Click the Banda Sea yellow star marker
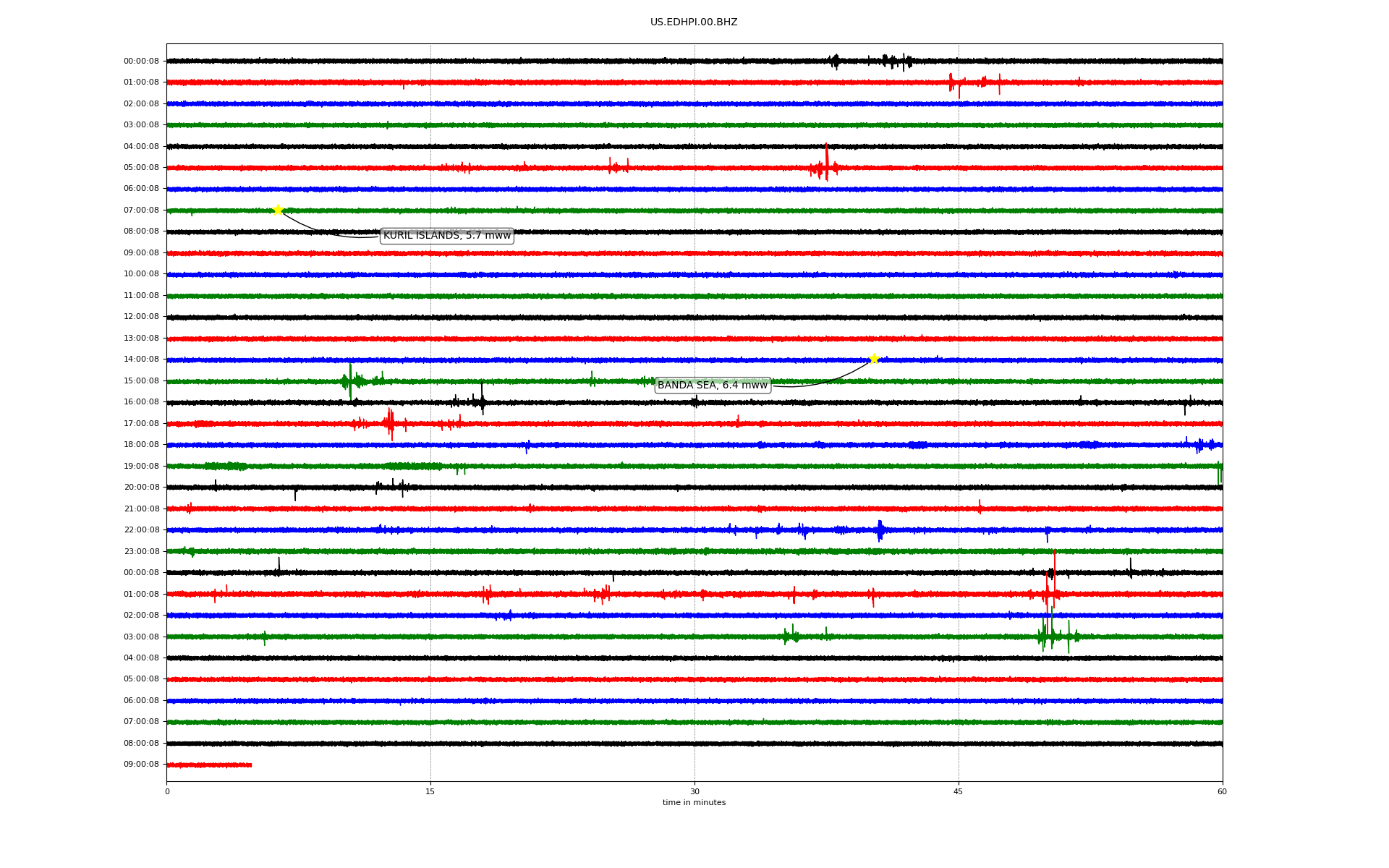 874,359
